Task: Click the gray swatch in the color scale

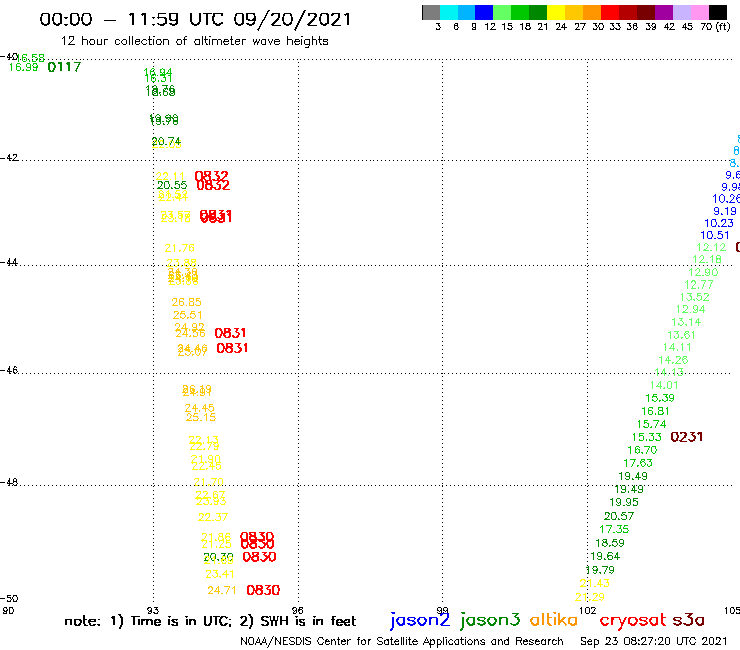Action: (431, 12)
